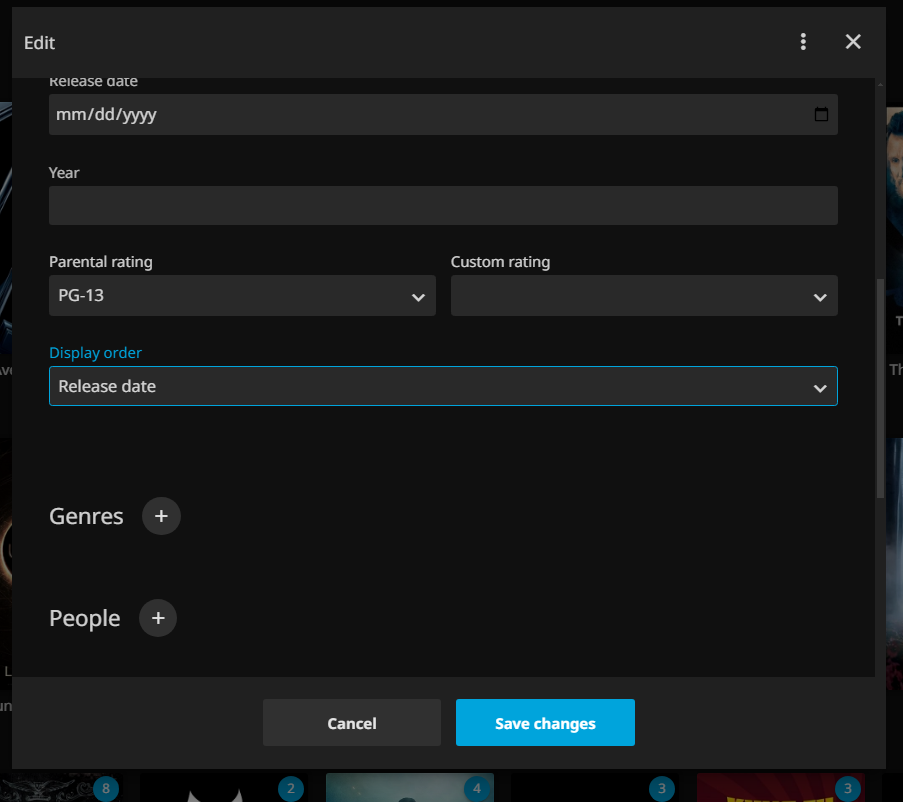Focus the Year text field
Viewport: 903px width, 802px height.
pyautogui.click(x=443, y=205)
